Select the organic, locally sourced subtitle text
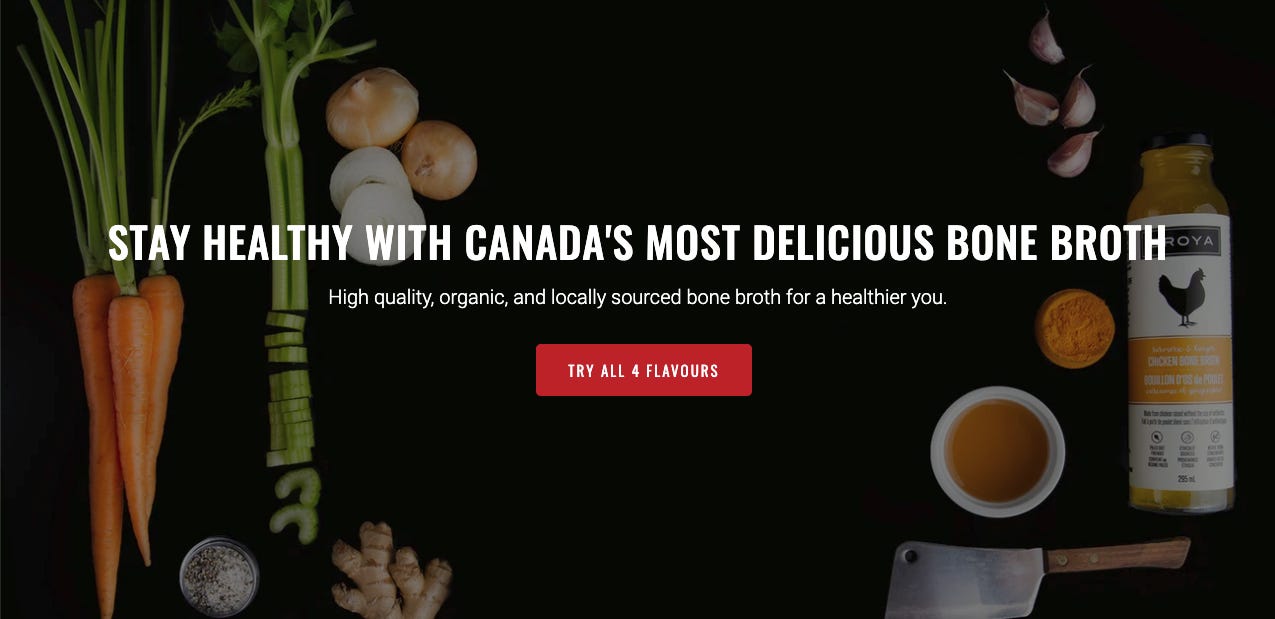The image size is (1275, 619). click(637, 297)
